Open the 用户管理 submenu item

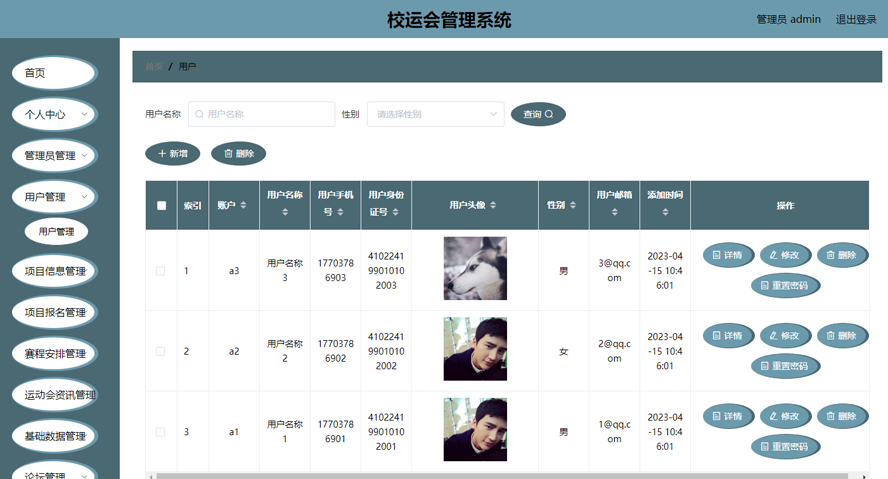click(x=56, y=232)
